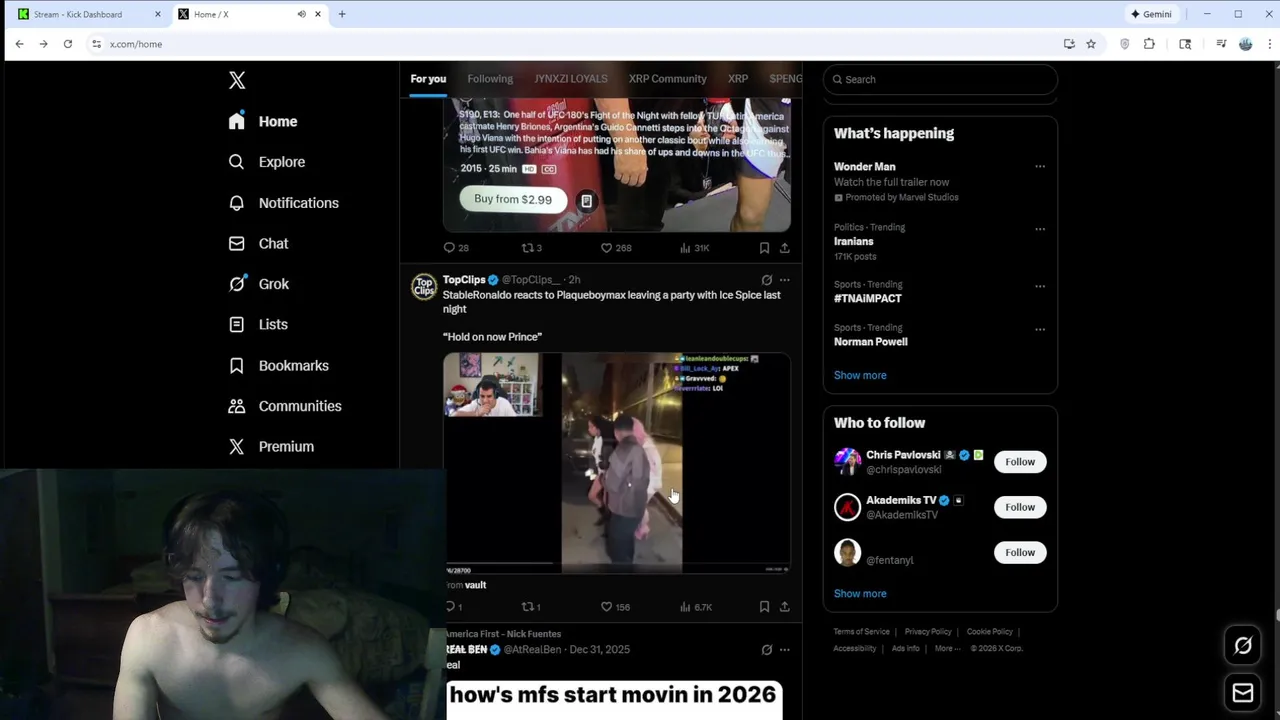Image resolution: width=1280 pixels, height=720 pixels.
Task: Play the StableRonaldo reaction video
Action: [x=617, y=463]
